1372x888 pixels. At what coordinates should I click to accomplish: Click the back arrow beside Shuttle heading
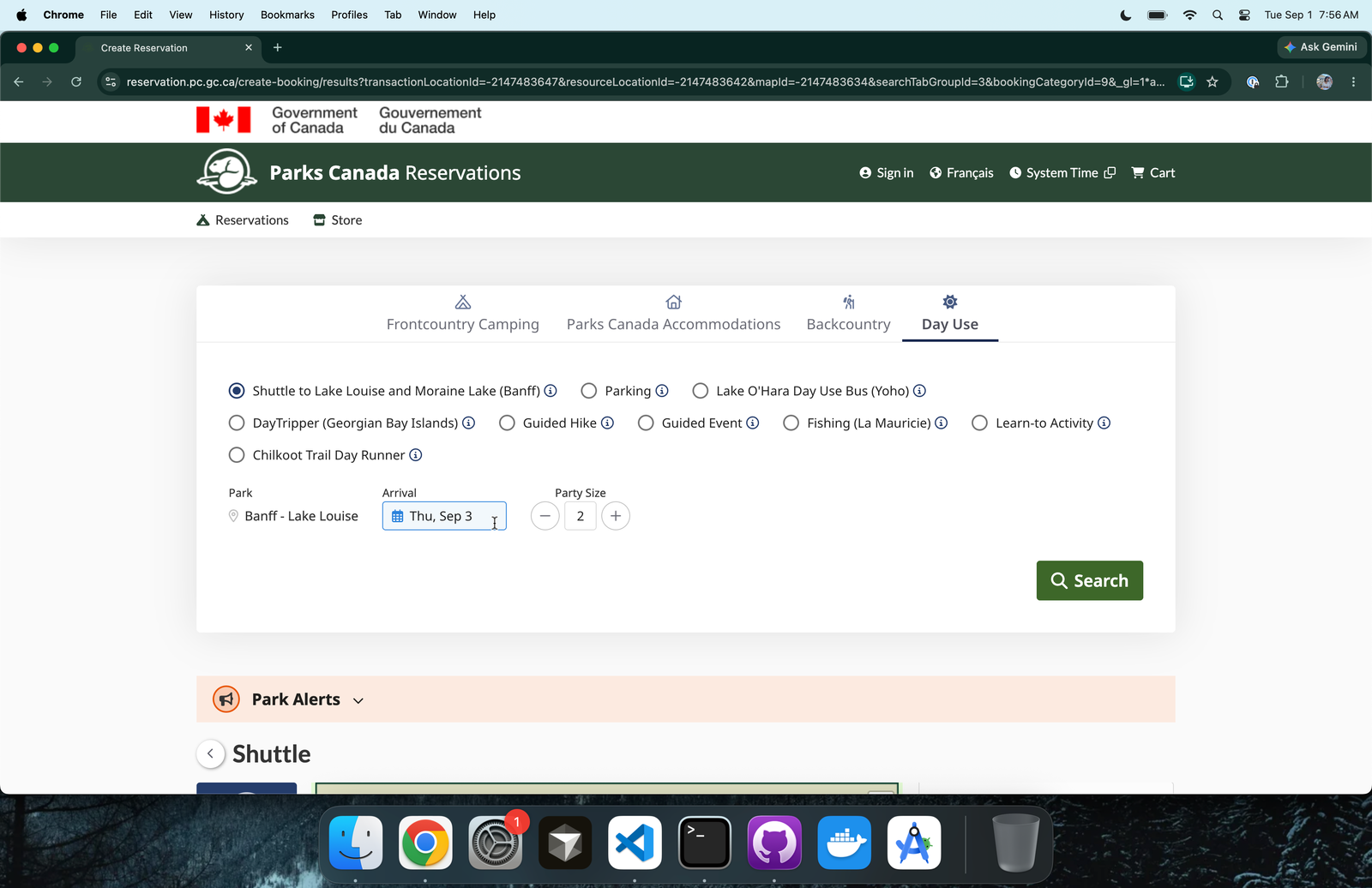point(211,753)
